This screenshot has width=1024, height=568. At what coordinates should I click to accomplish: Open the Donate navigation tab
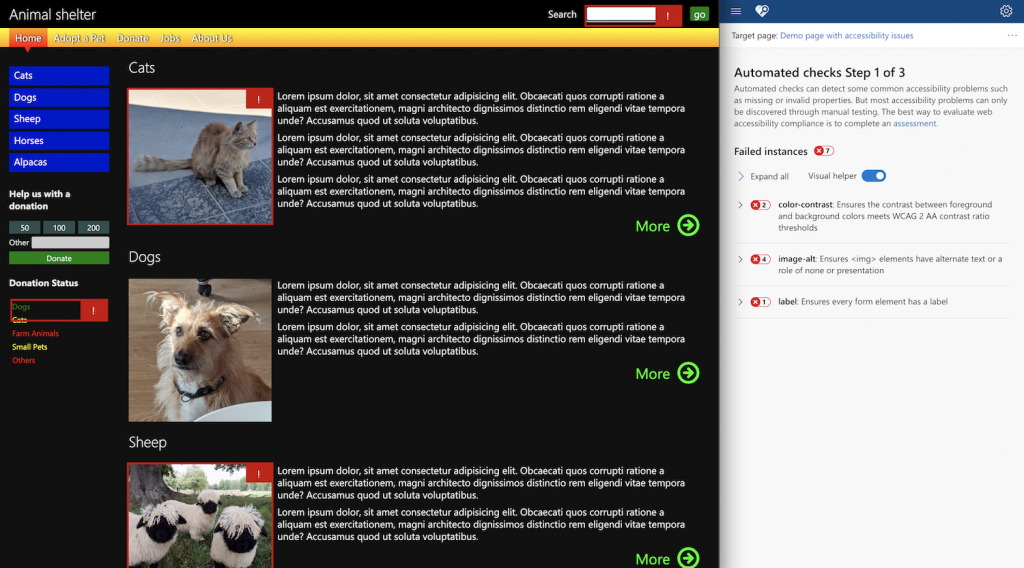point(133,38)
